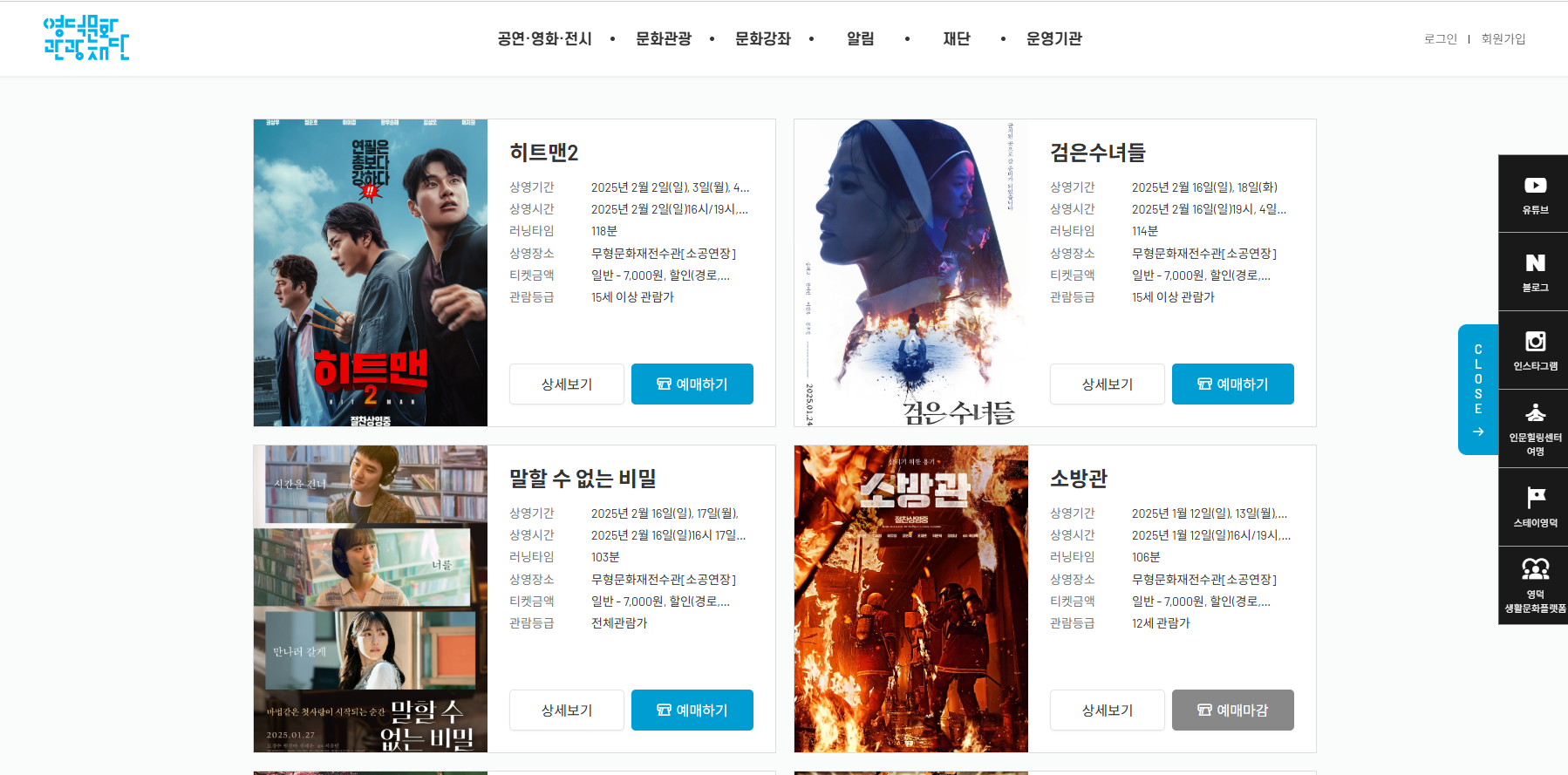Open the 알림 menu

(860, 39)
